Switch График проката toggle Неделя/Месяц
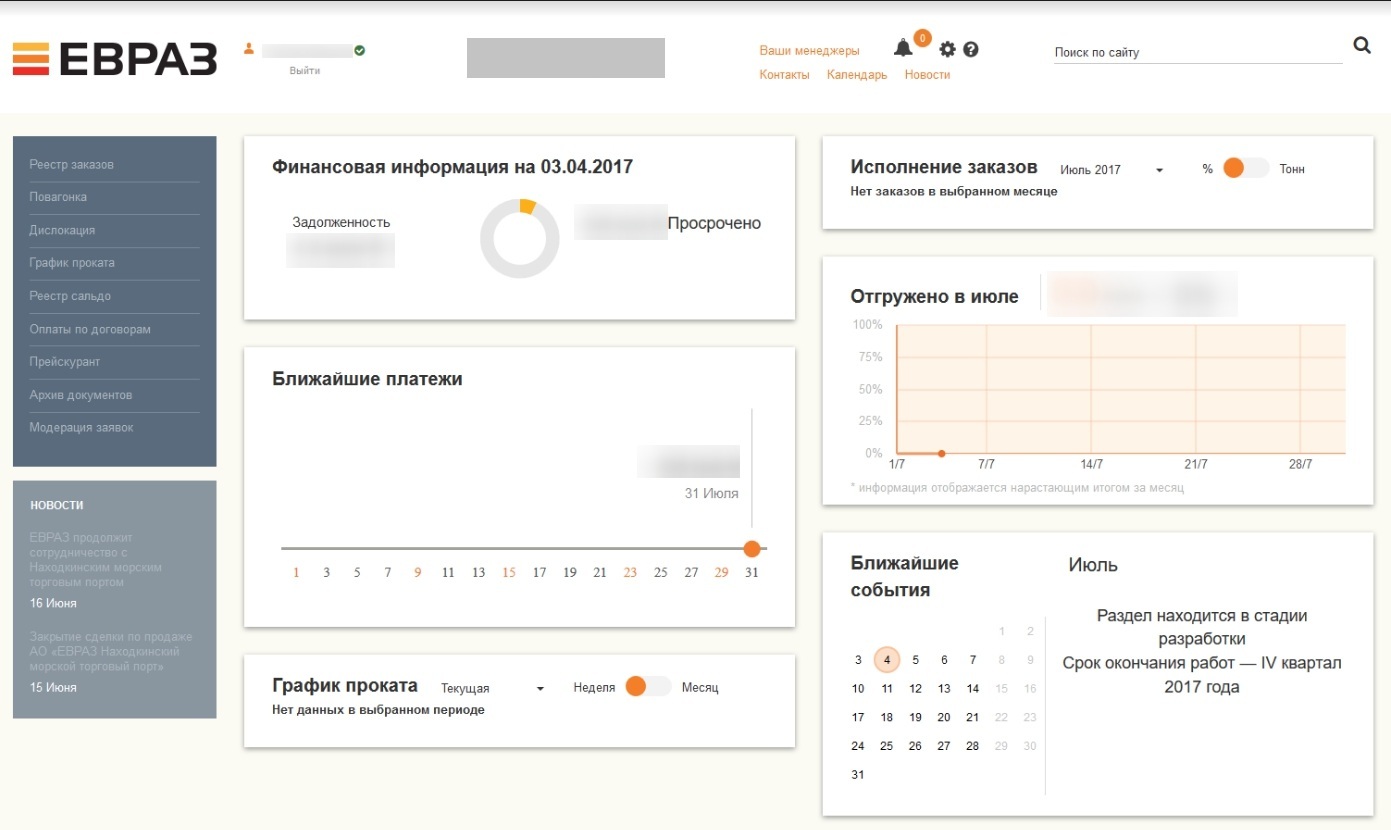 [x=647, y=687]
